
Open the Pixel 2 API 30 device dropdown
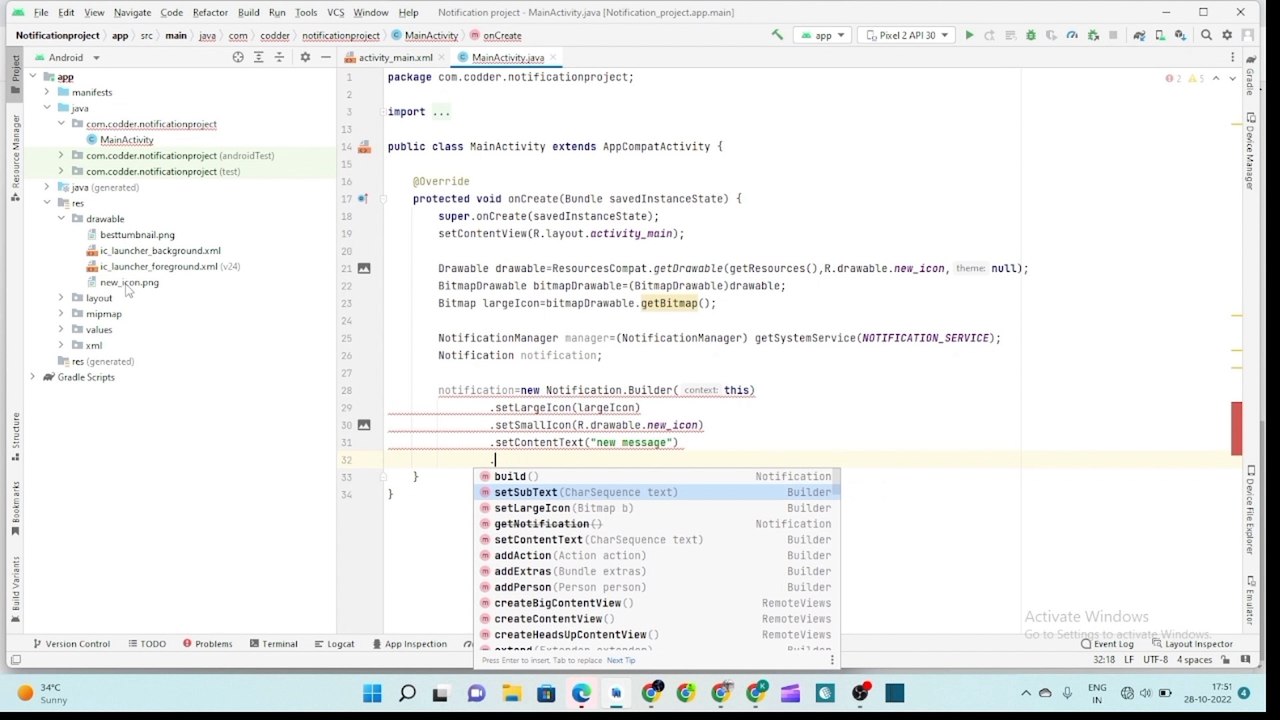(905, 35)
